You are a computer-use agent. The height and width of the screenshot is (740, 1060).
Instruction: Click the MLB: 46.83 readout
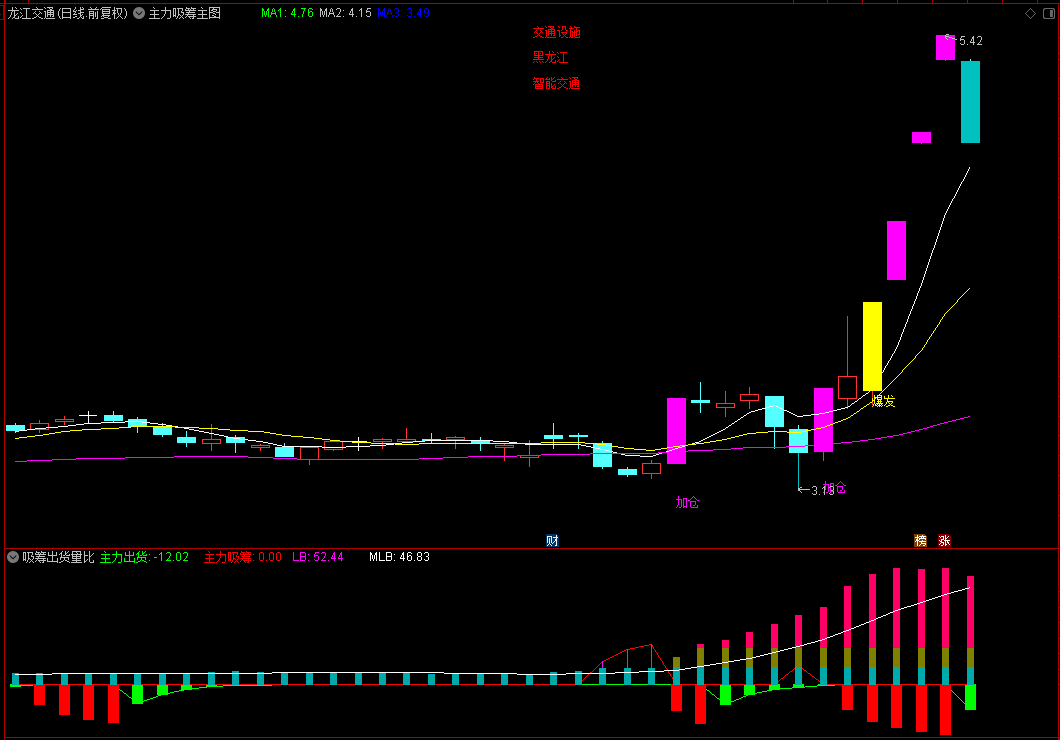400,558
